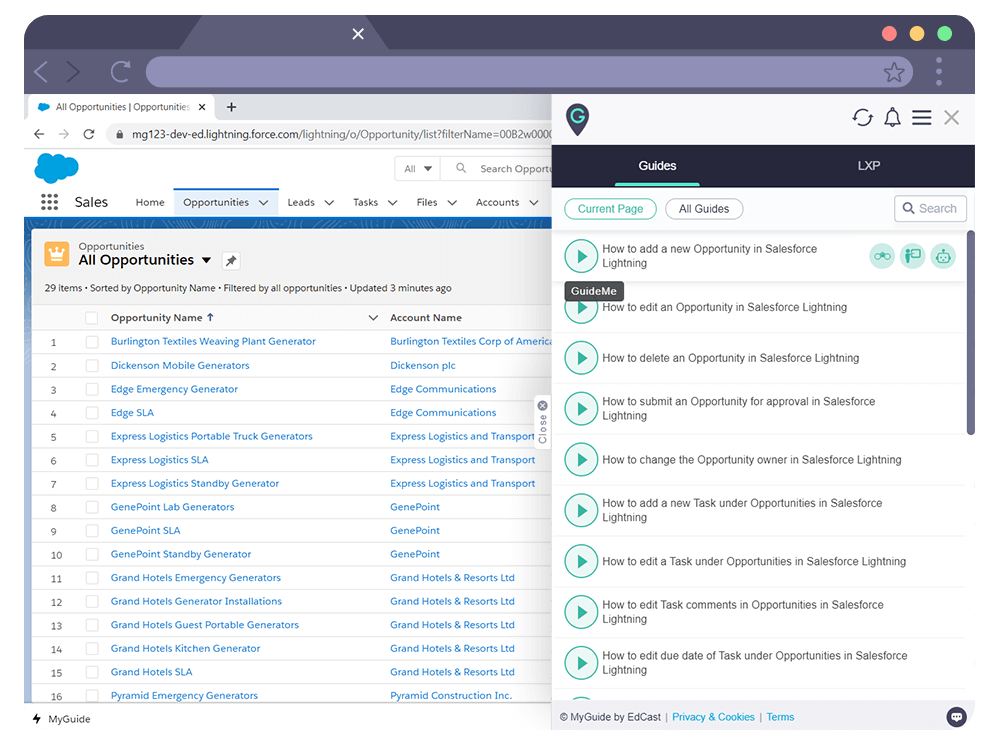This screenshot has height=756, width=1000.
Task: Open Opportunity Name column actions chevron
Action: (373, 318)
